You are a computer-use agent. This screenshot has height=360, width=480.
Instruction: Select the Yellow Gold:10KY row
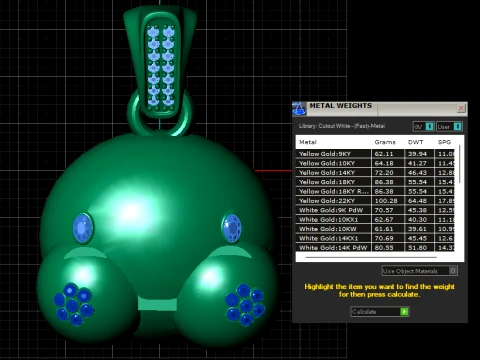coord(375,163)
